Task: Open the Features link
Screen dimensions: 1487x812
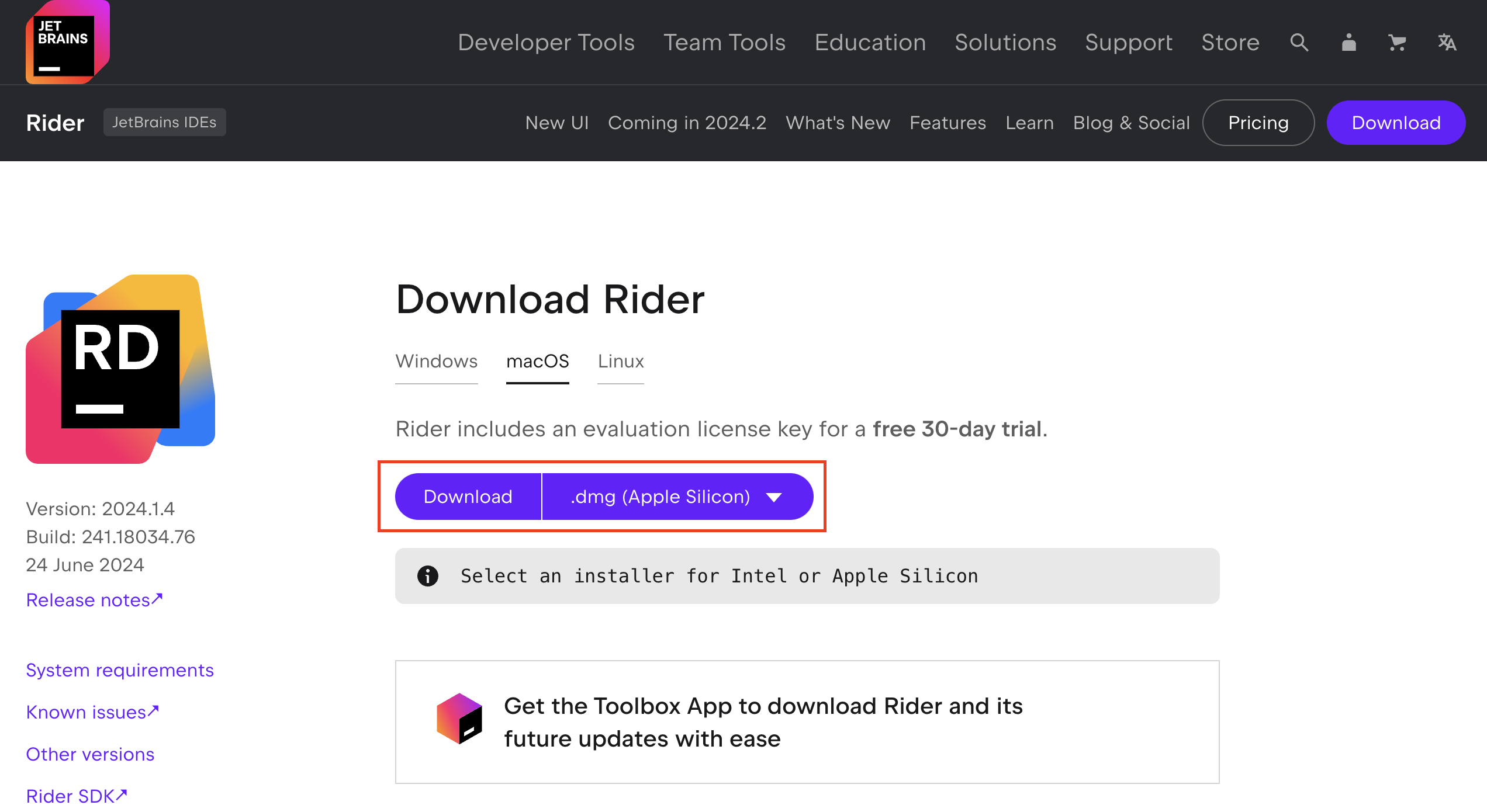Action: tap(947, 123)
